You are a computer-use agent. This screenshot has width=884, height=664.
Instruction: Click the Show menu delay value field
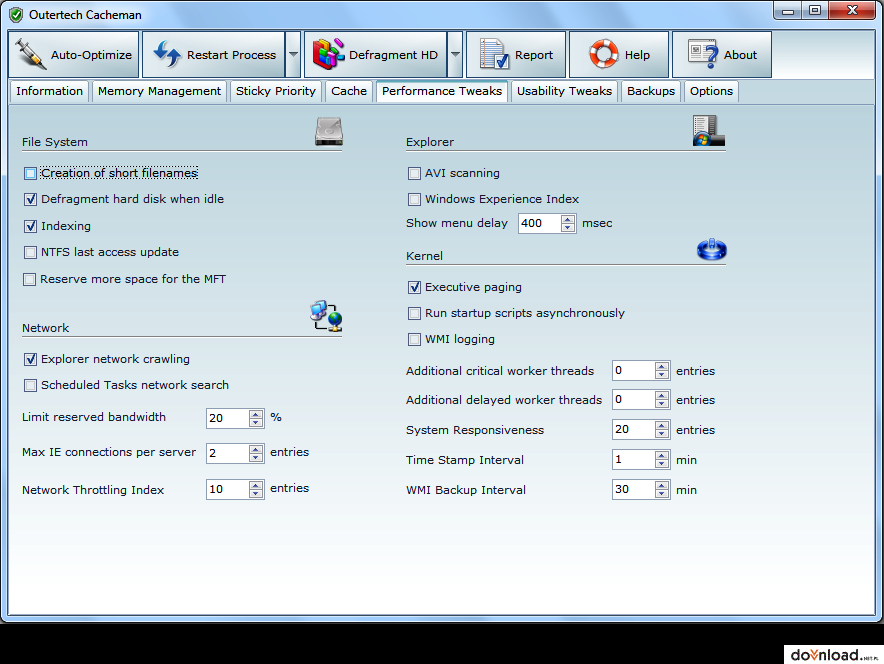540,223
